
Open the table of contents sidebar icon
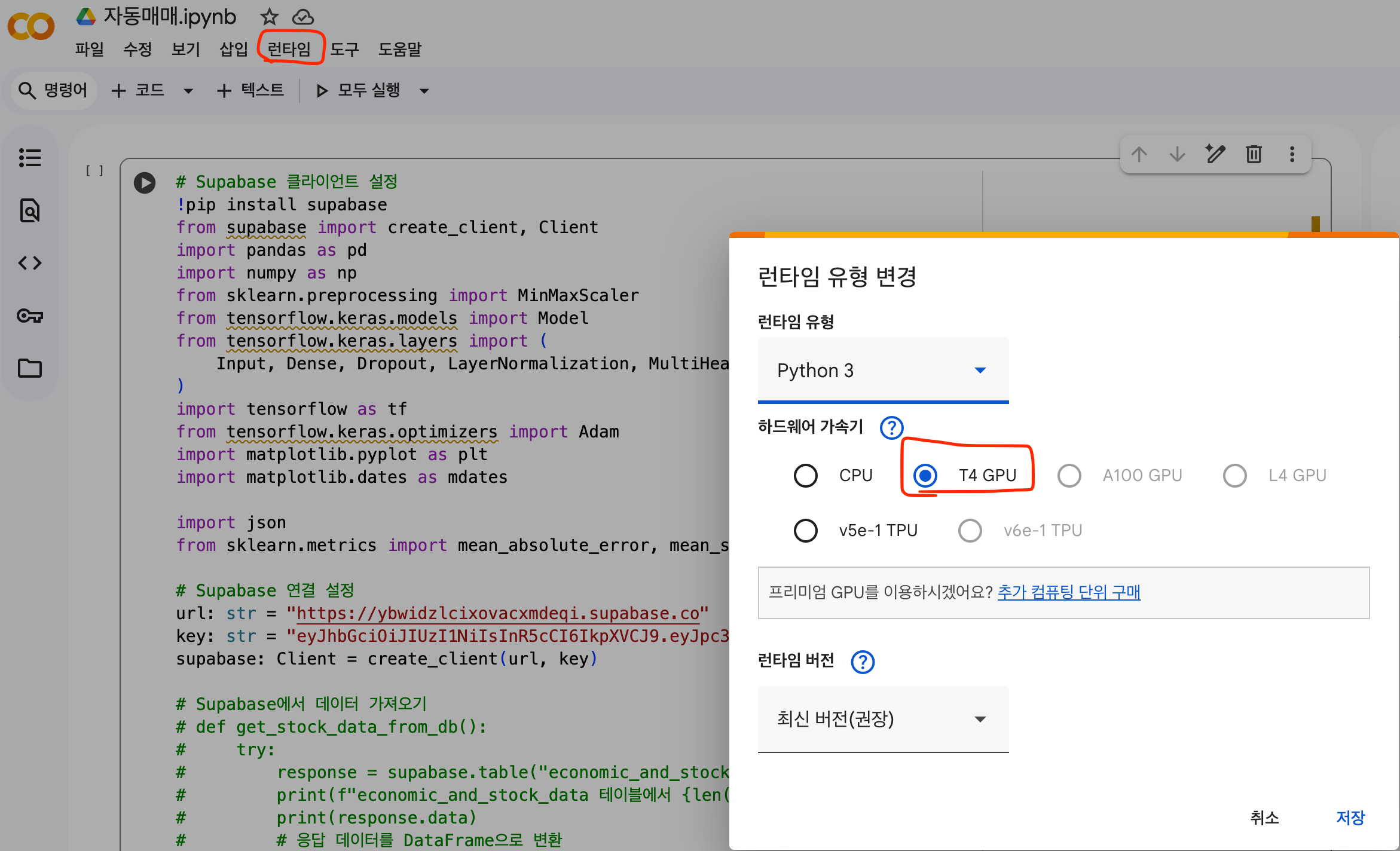point(30,158)
